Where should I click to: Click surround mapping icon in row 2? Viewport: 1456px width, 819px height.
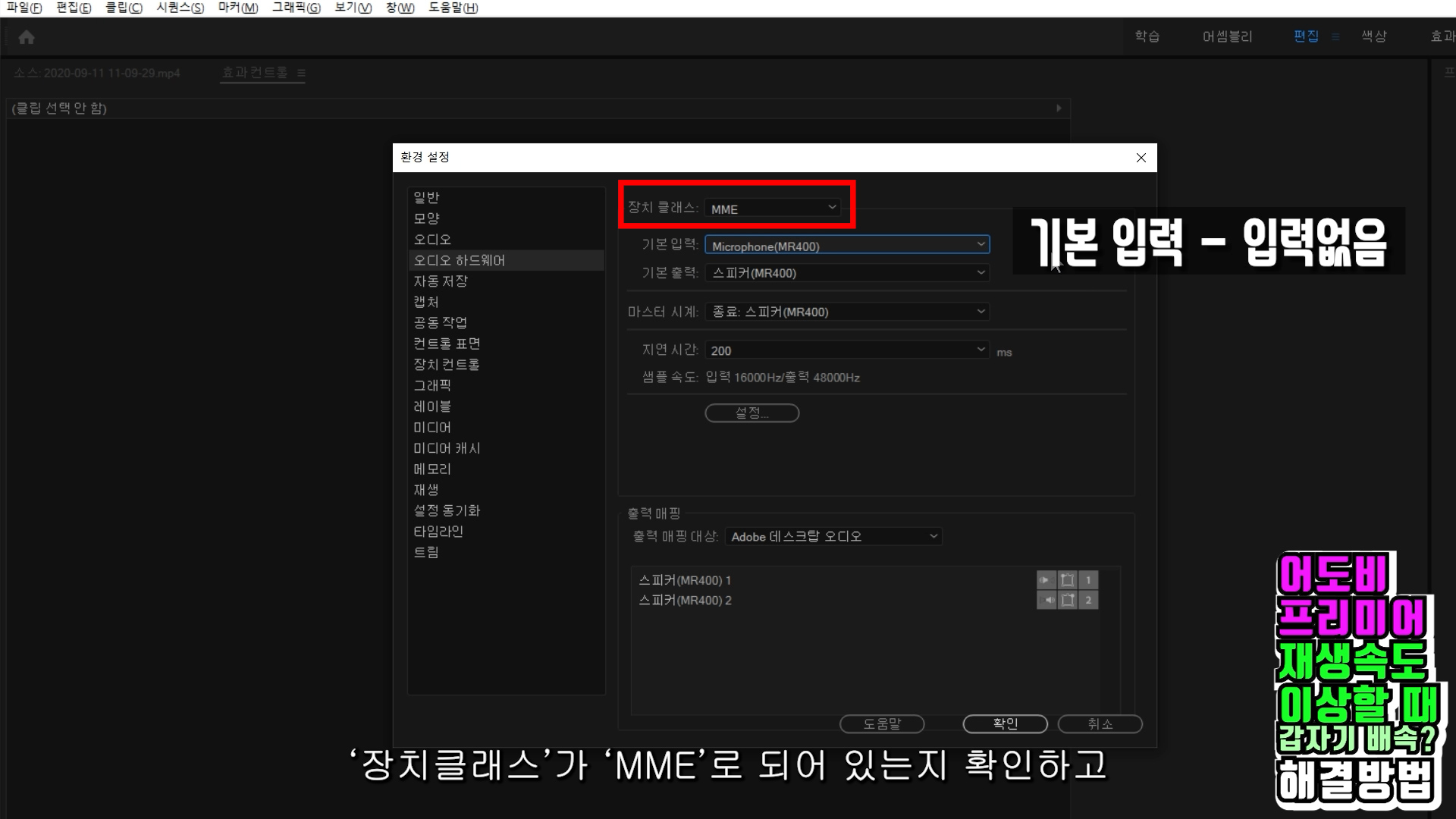(x=1067, y=600)
